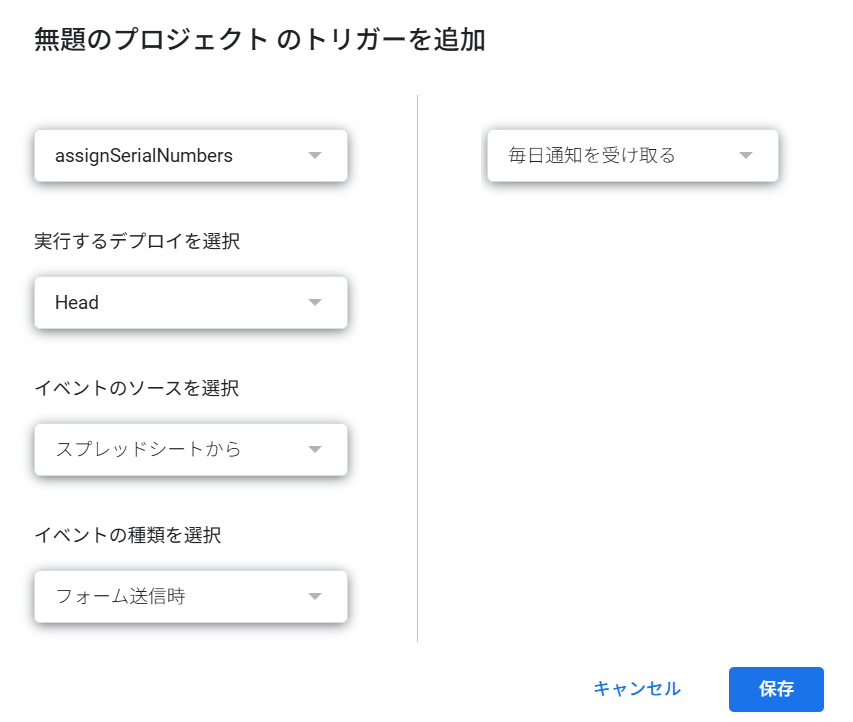Click the 保存 save button
Viewport: 853px width, 722px height.
[x=776, y=689]
